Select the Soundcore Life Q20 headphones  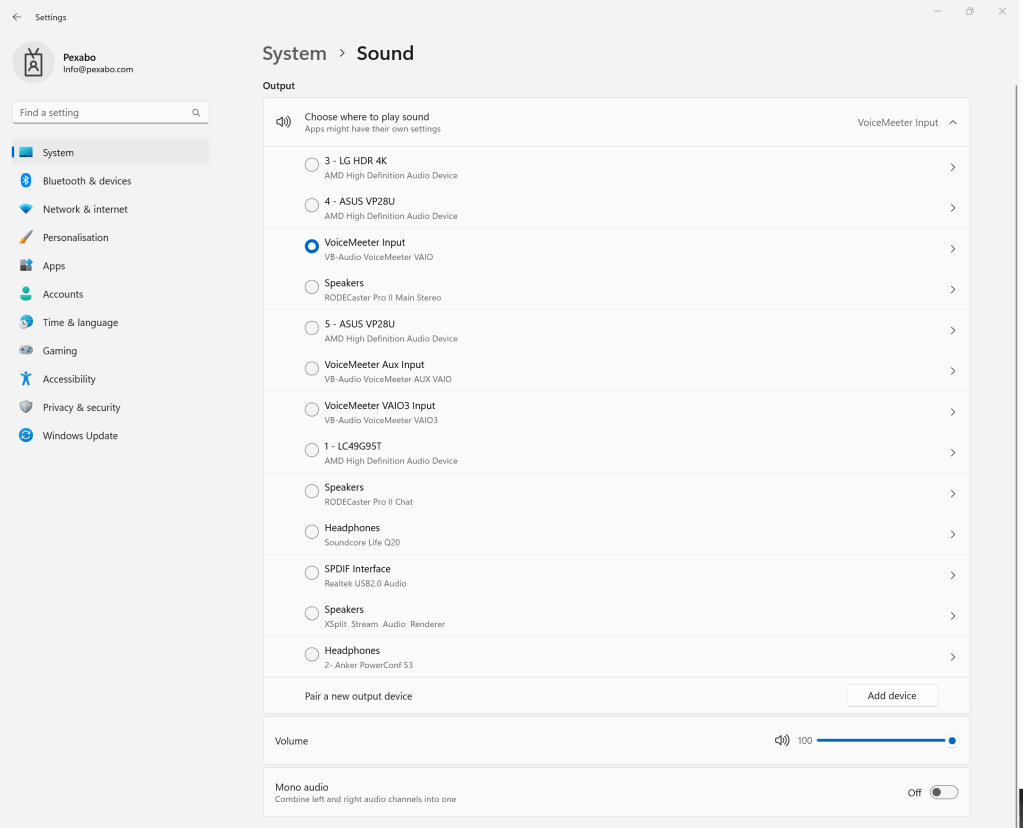click(312, 532)
